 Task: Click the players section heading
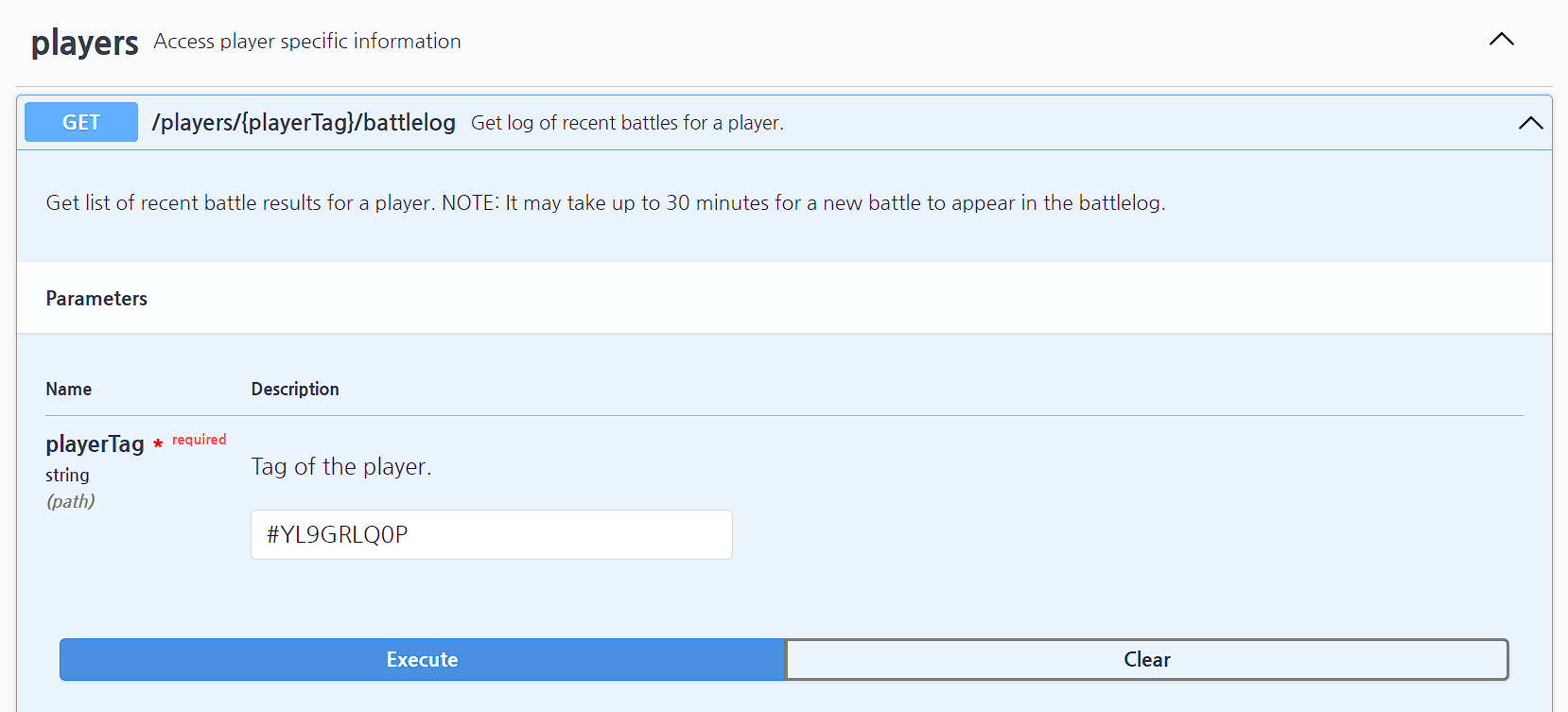84,43
